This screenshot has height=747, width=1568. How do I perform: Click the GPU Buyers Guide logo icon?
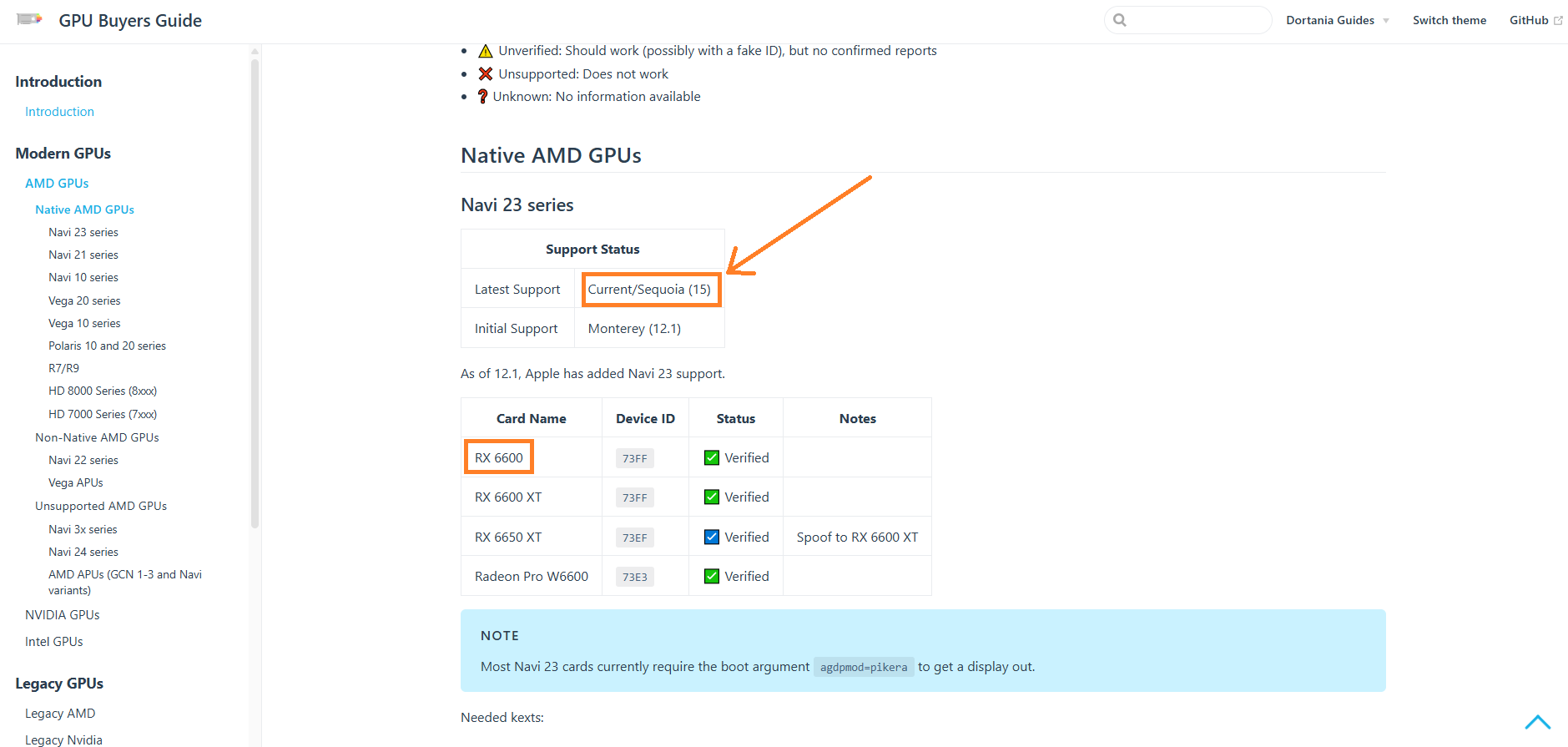pyautogui.click(x=29, y=18)
